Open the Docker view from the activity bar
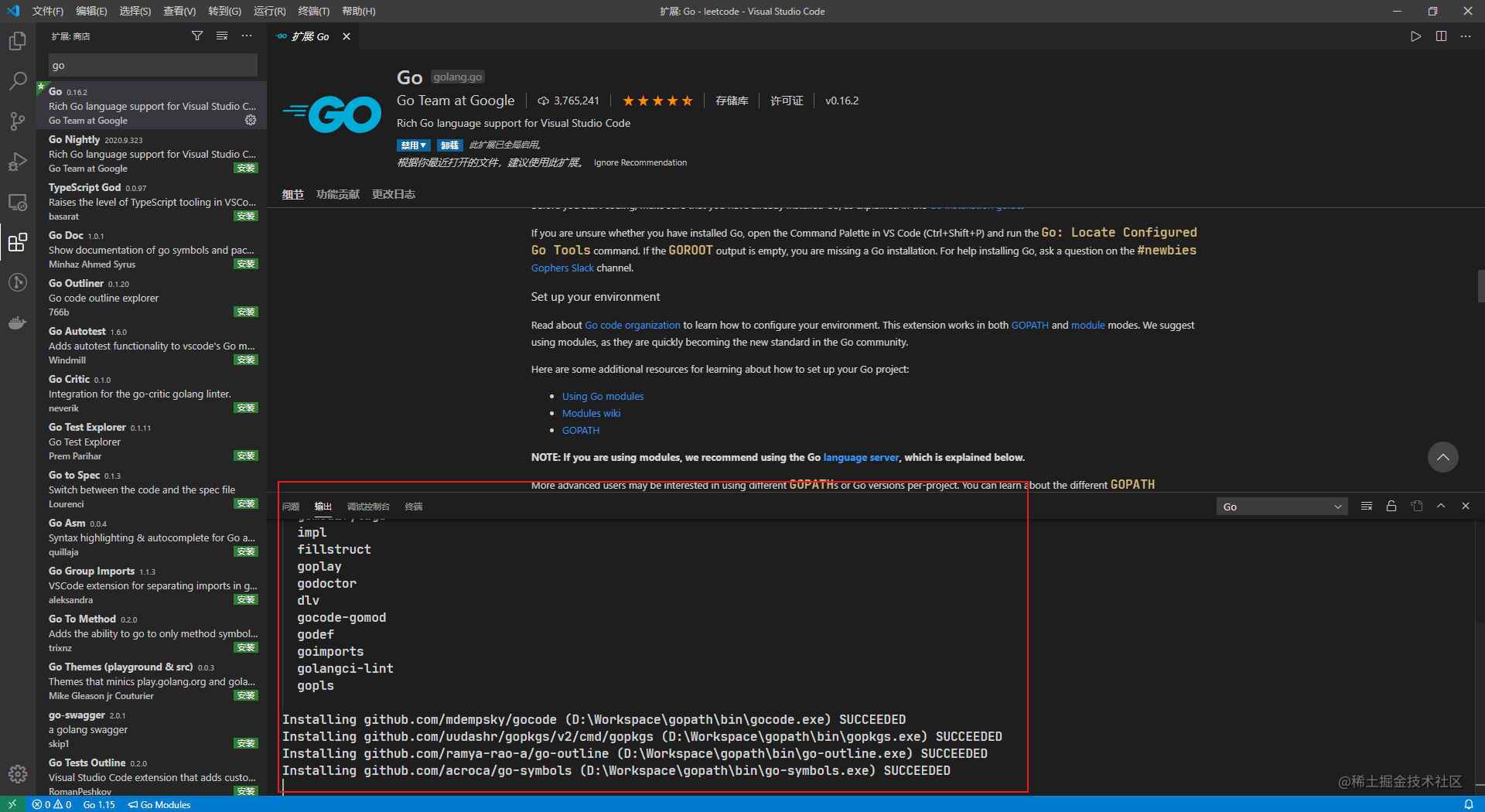Screen dimensions: 1485x812 (17, 322)
